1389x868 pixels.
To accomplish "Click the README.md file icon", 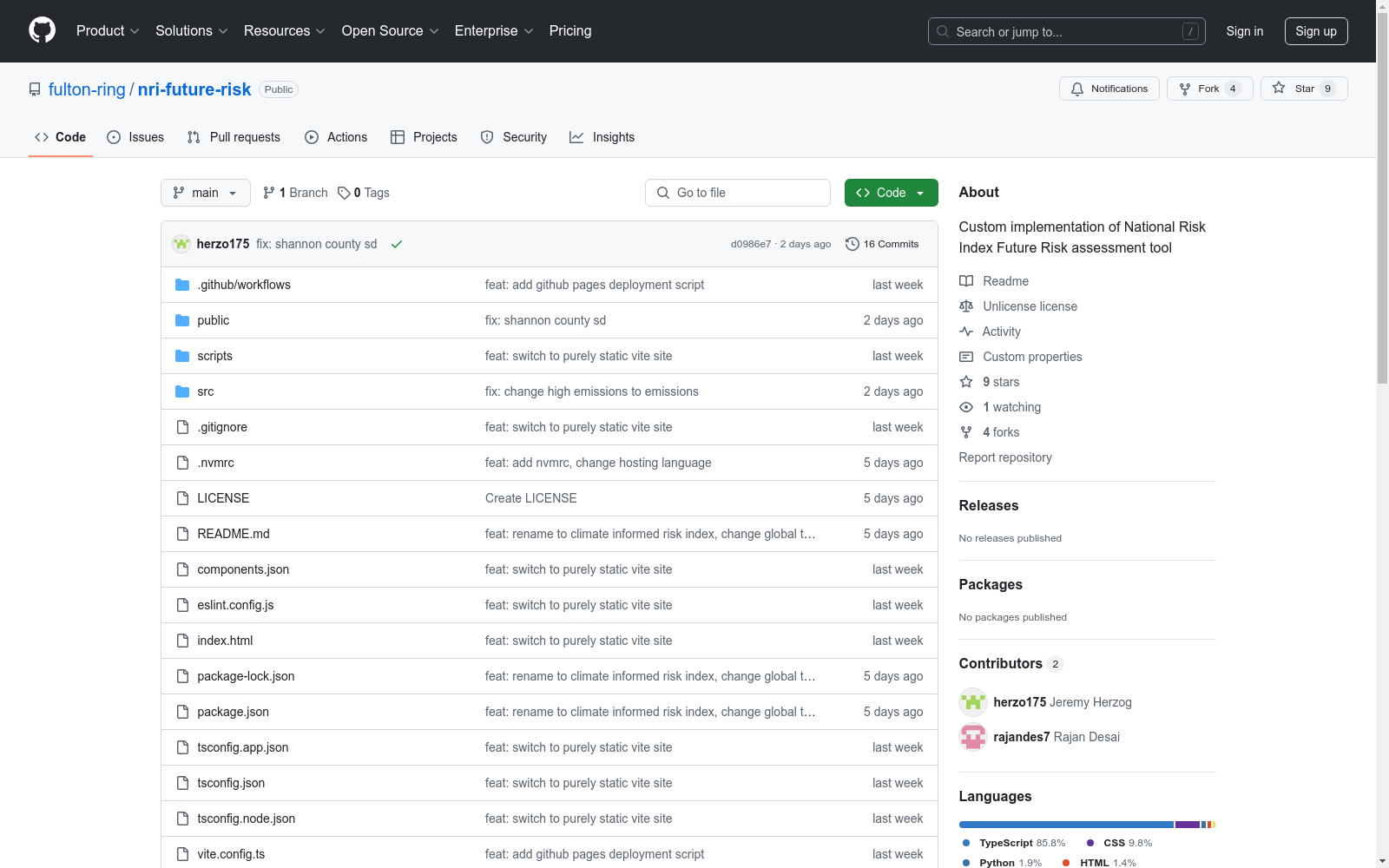I will (x=182, y=534).
